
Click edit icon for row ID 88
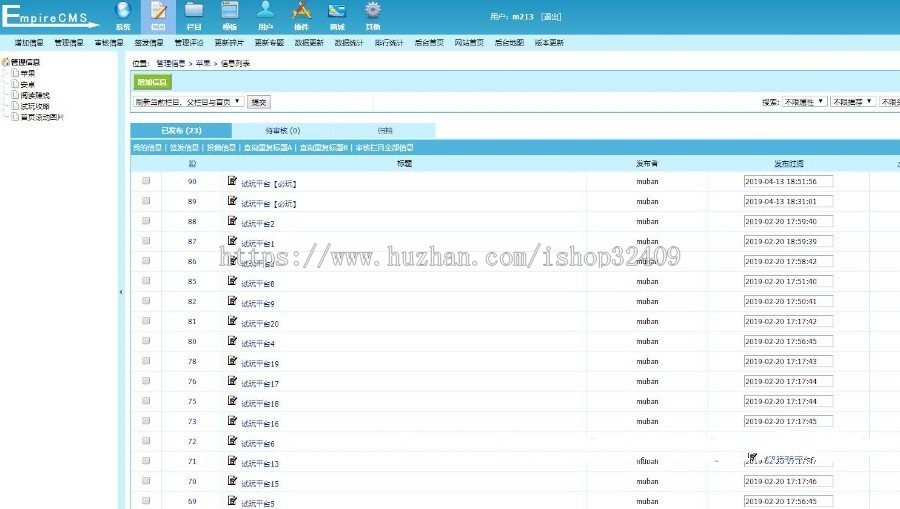coord(232,221)
